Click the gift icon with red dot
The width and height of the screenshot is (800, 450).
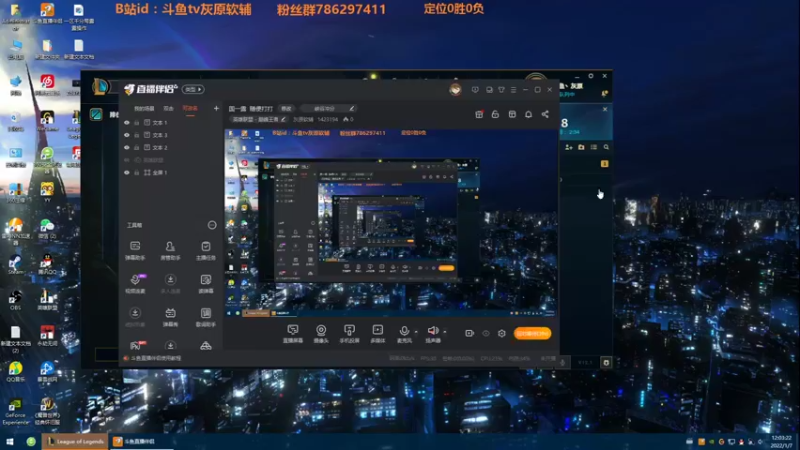click(479, 114)
